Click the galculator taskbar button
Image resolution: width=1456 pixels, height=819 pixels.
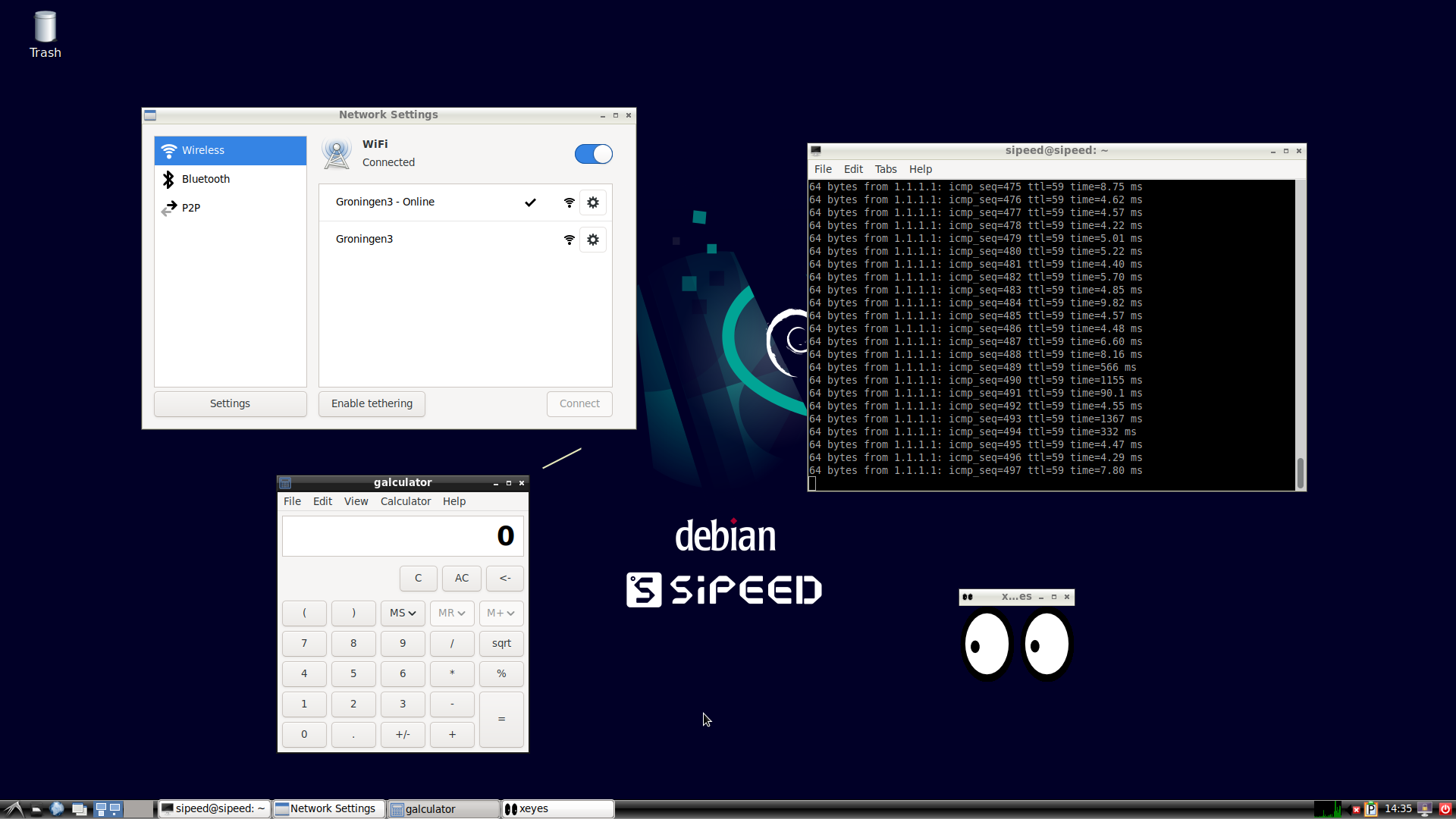click(x=443, y=809)
